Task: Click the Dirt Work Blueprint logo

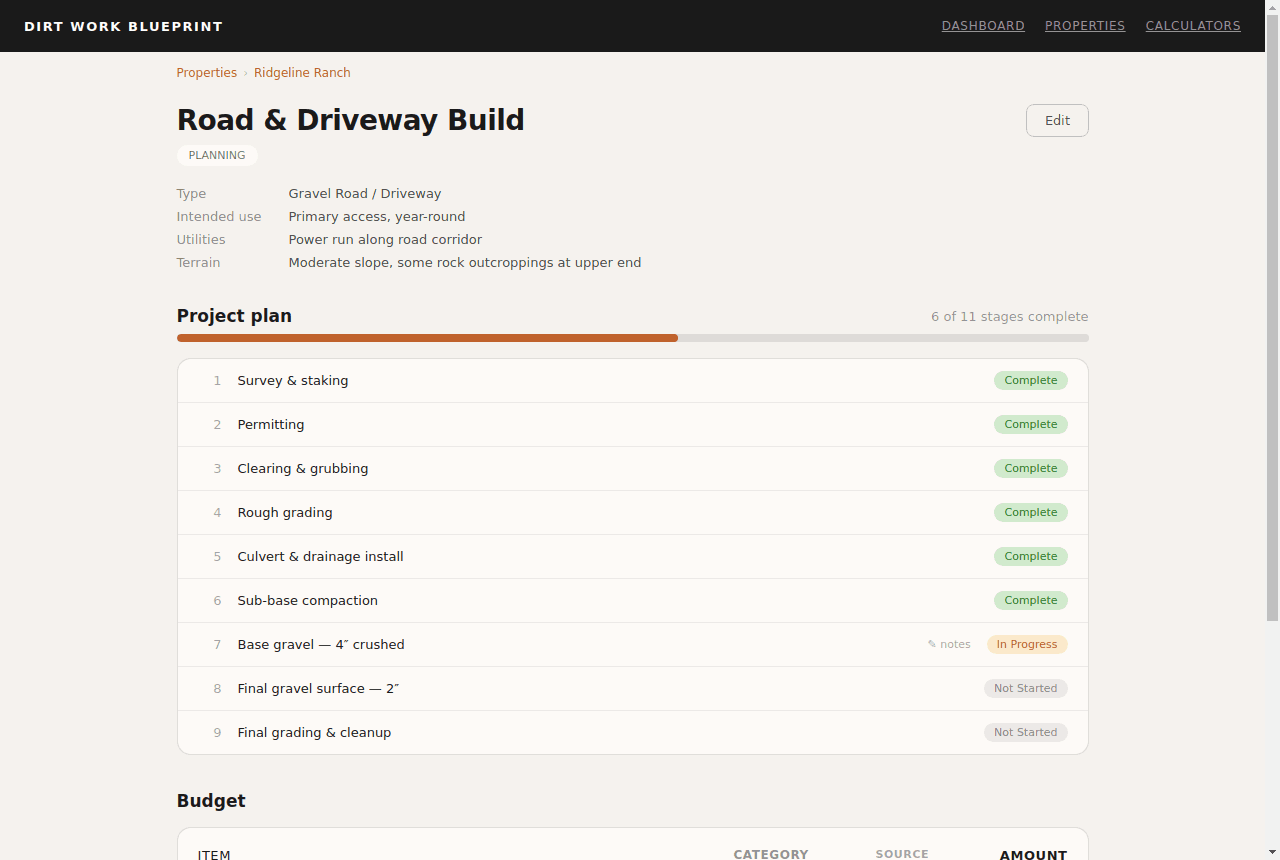Action: click(124, 26)
